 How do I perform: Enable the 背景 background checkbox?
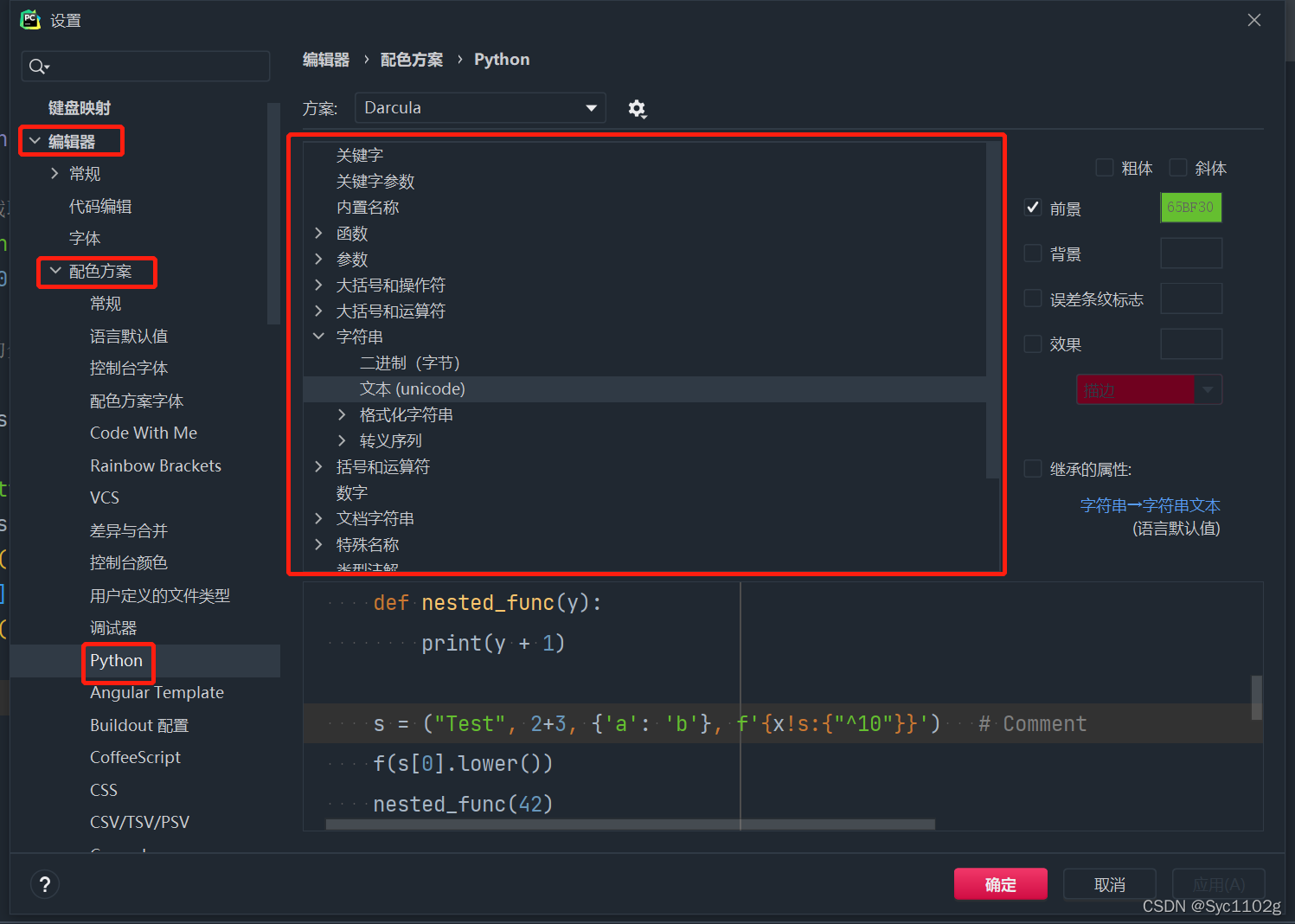[x=1033, y=253]
